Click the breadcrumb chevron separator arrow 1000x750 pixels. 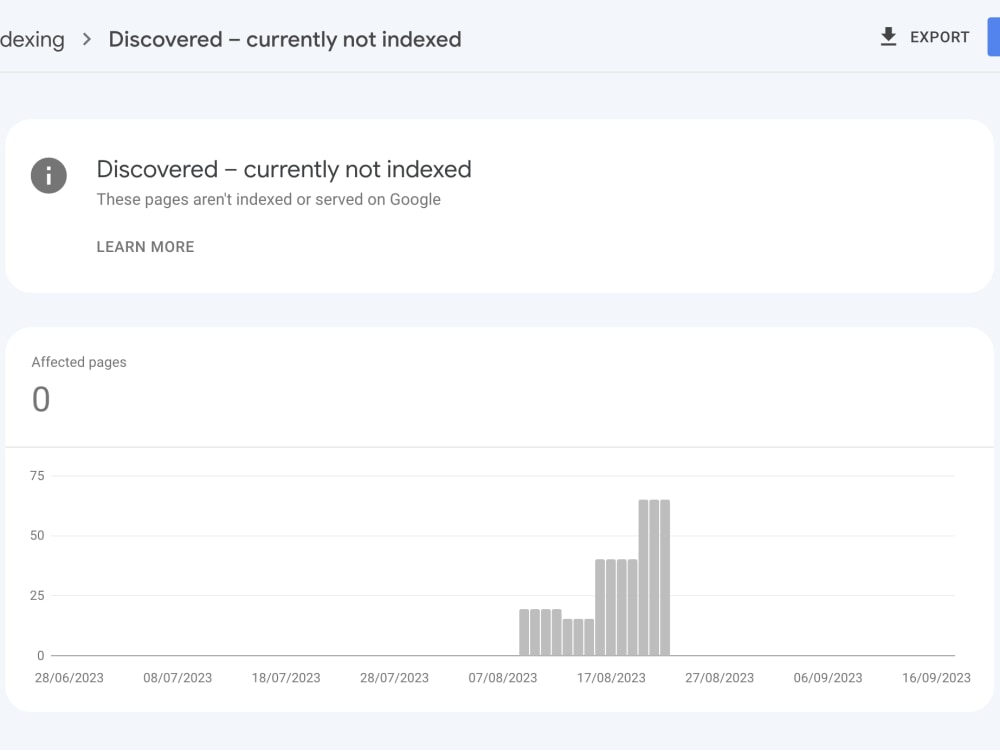(87, 40)
